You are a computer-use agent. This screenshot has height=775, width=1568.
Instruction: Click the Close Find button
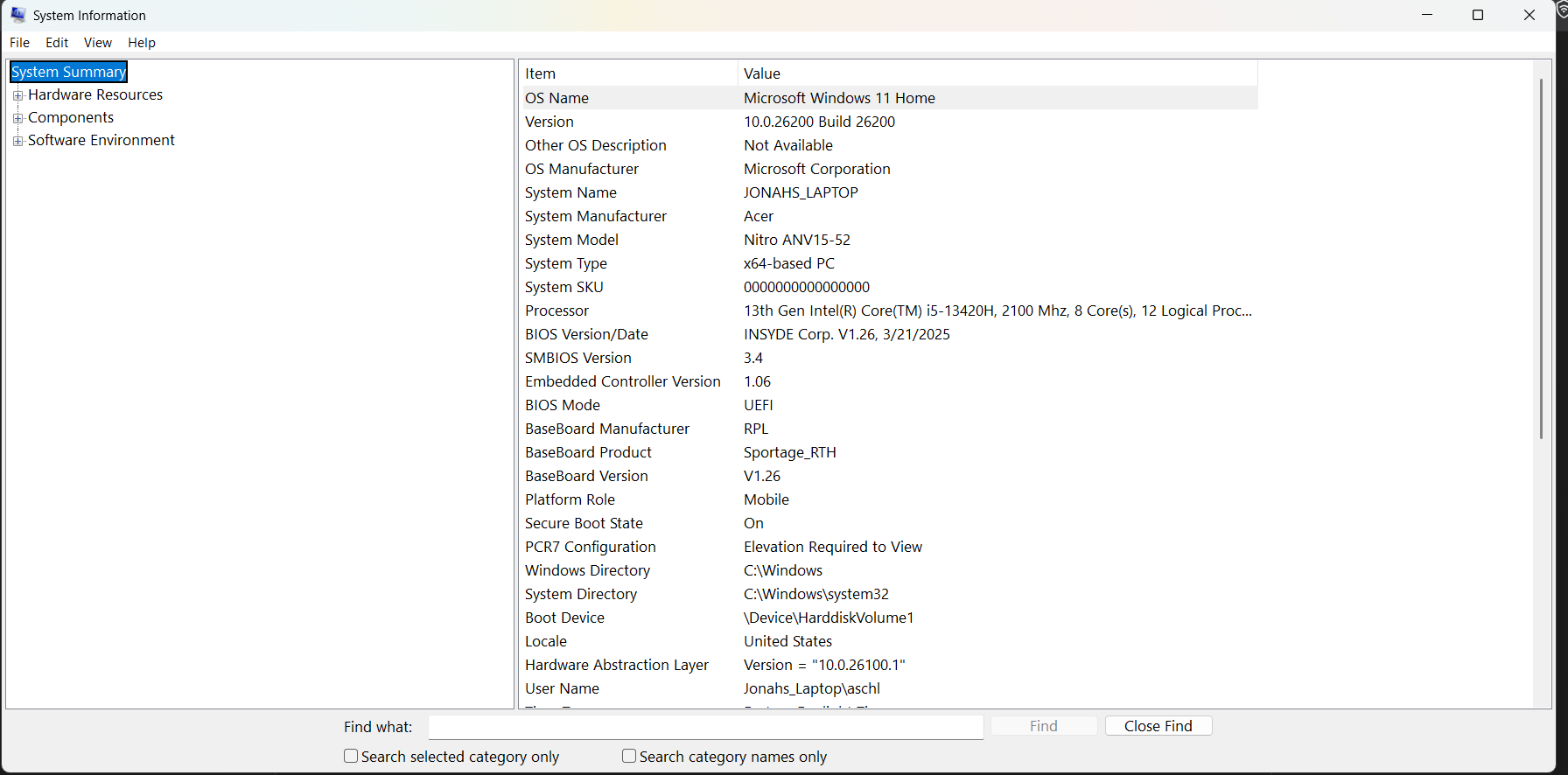pyautogui.click(x=1158, y=726)
